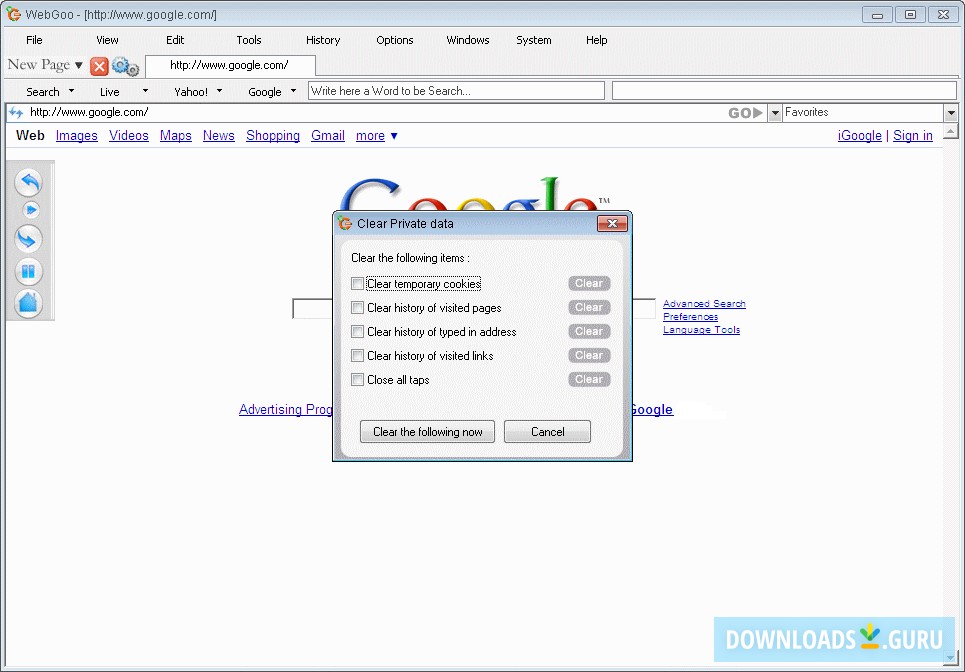
Task: Check Clear history of visited pages
Action: (357, 308)
